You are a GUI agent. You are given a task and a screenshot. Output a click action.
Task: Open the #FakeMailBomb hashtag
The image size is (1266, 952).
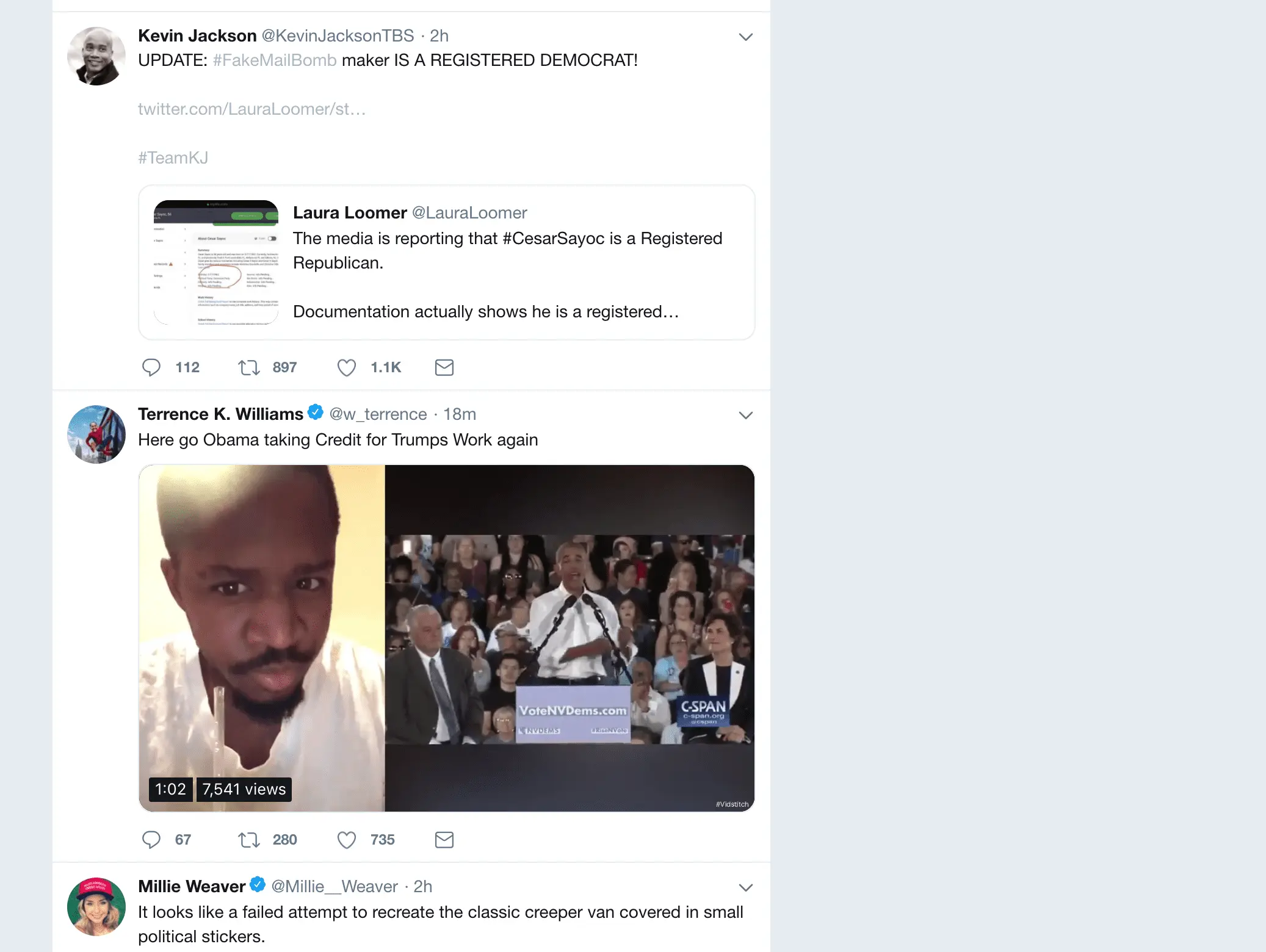click(275, 60)
